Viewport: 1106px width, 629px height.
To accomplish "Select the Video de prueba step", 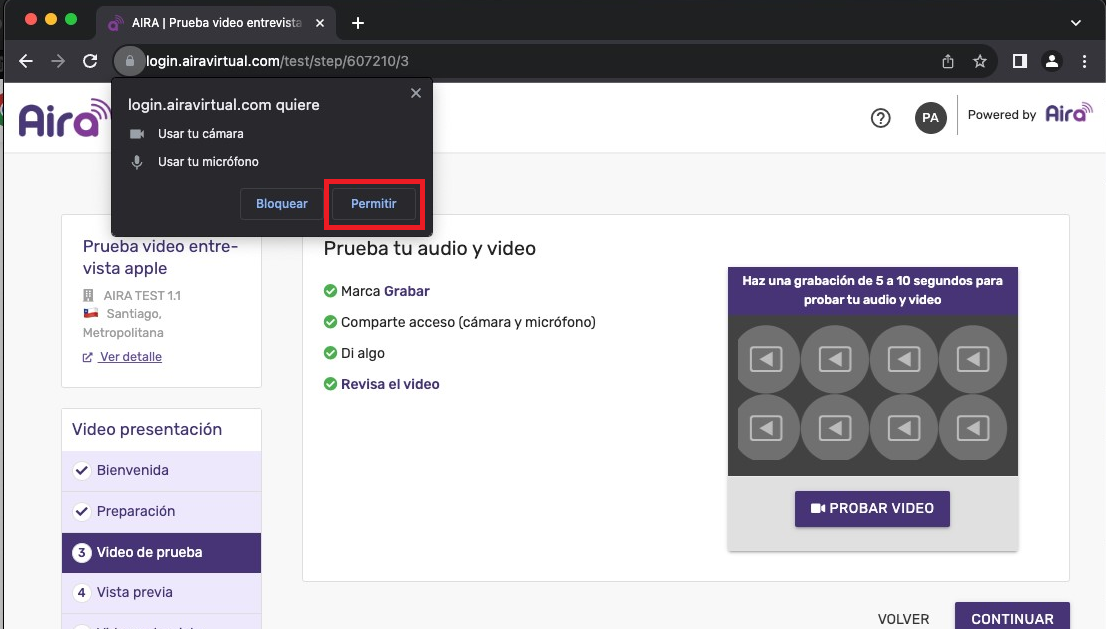I will [162, 552].
